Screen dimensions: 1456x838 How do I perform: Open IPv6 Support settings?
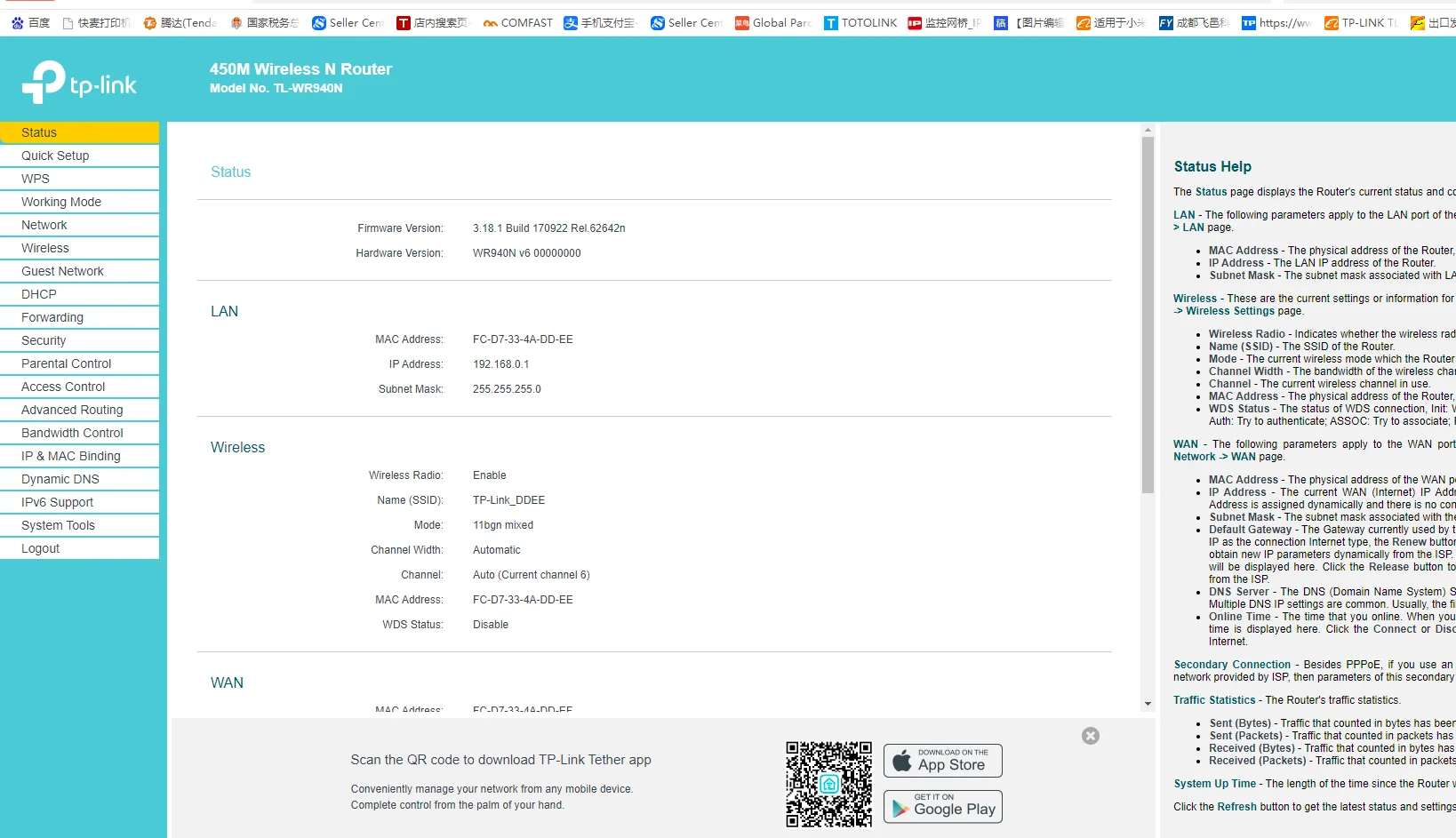(x=79, y=502)
